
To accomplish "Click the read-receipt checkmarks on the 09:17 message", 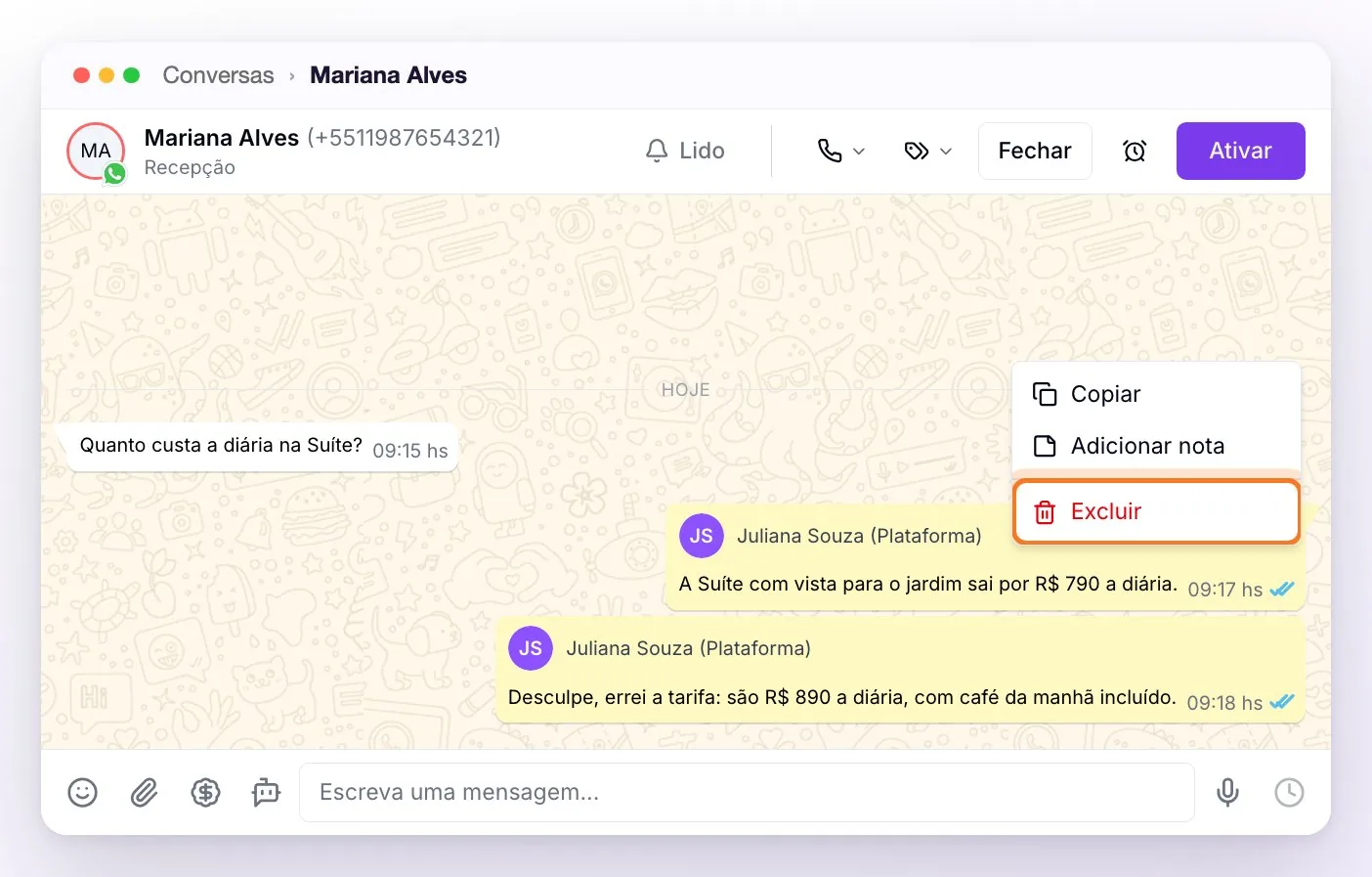I will 1281,590.
